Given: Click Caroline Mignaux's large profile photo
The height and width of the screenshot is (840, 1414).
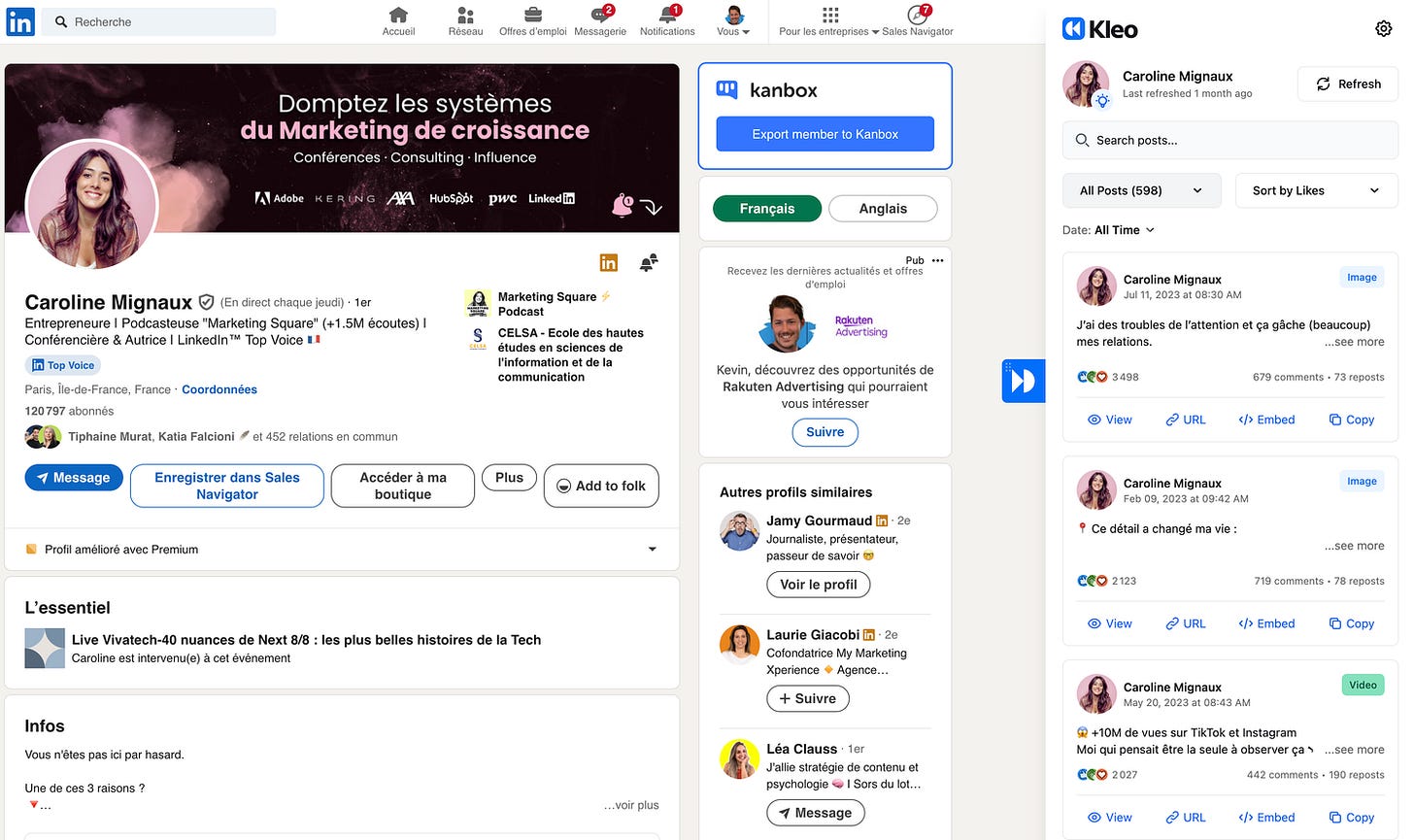Looking at the screenshot, I should pos(91,205).
